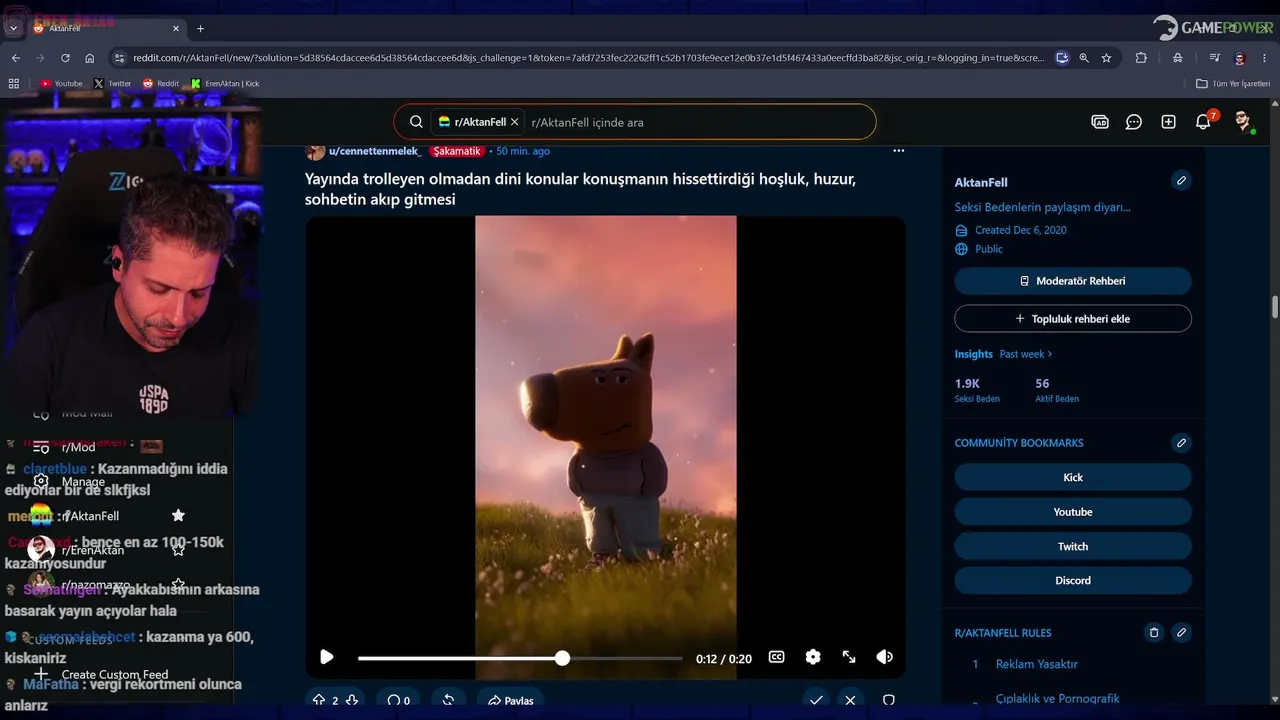Upvote the cennettenmelek_ post
This screenshot has width=1280, height=720.
(319, 701)
